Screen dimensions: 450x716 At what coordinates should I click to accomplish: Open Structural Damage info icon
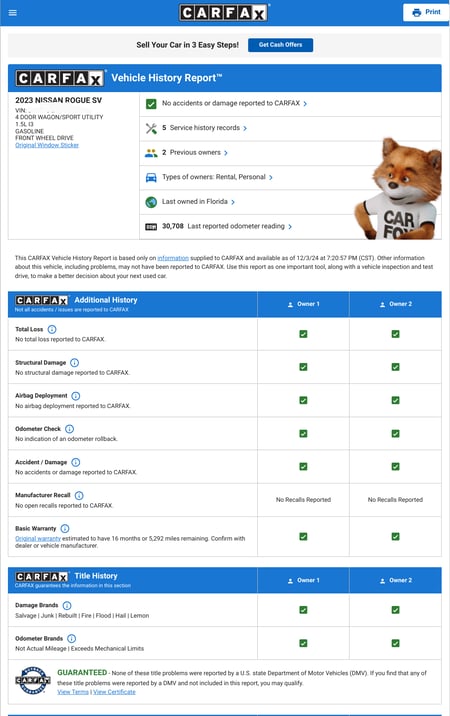coord(74,363)
